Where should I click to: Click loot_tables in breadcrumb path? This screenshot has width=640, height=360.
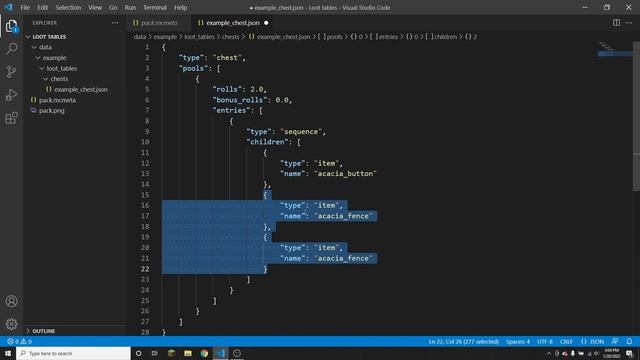pyautogui.click(x=199, y=37)
